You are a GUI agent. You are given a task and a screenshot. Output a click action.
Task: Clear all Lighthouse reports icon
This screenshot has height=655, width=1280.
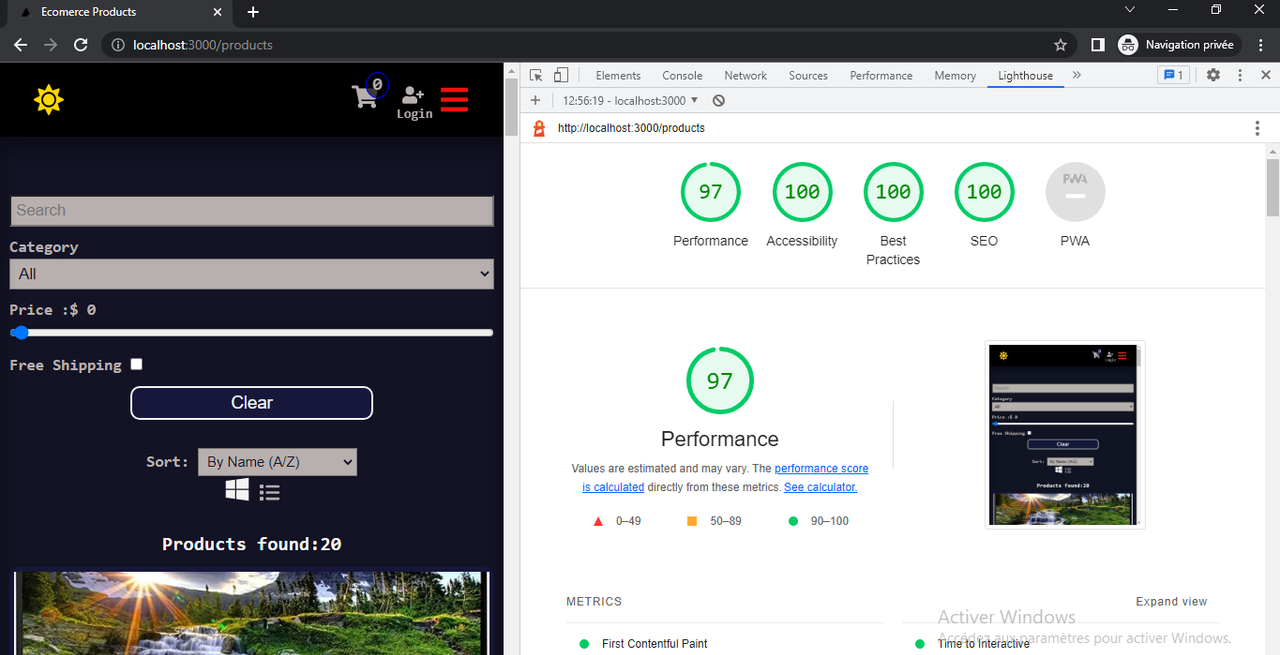[x=718, y=100]
